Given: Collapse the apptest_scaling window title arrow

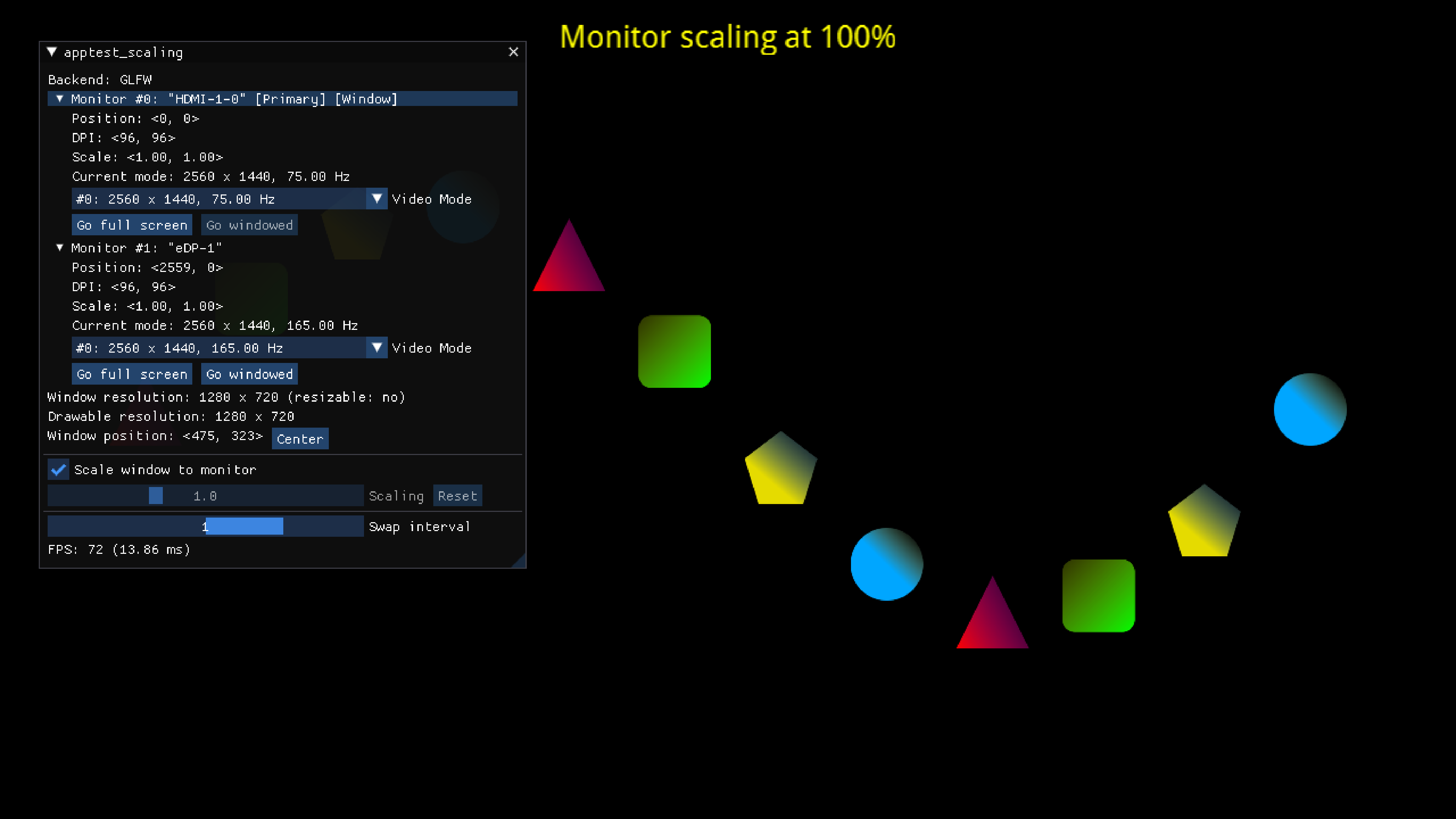Looking at the screenshot, I should click(x=52, y=52).
